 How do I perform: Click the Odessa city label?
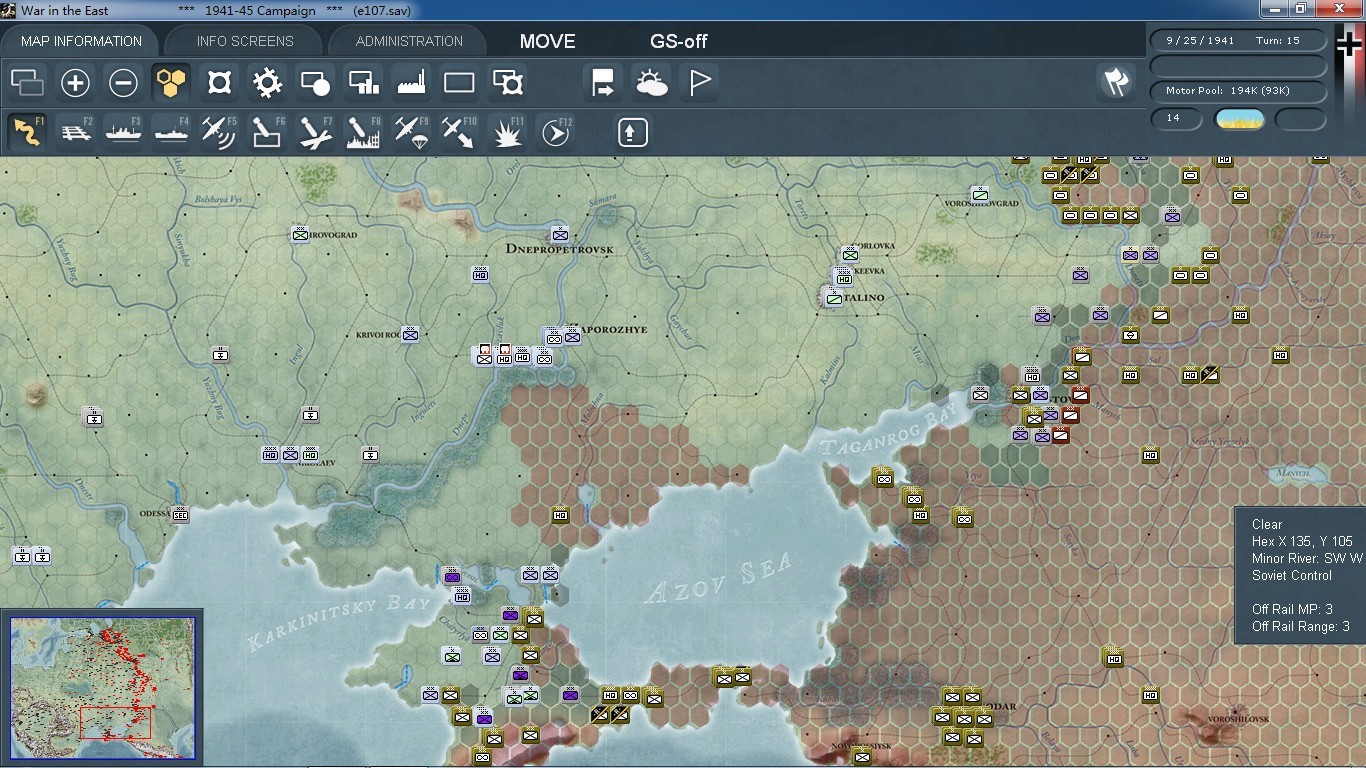tap(155, 513)
